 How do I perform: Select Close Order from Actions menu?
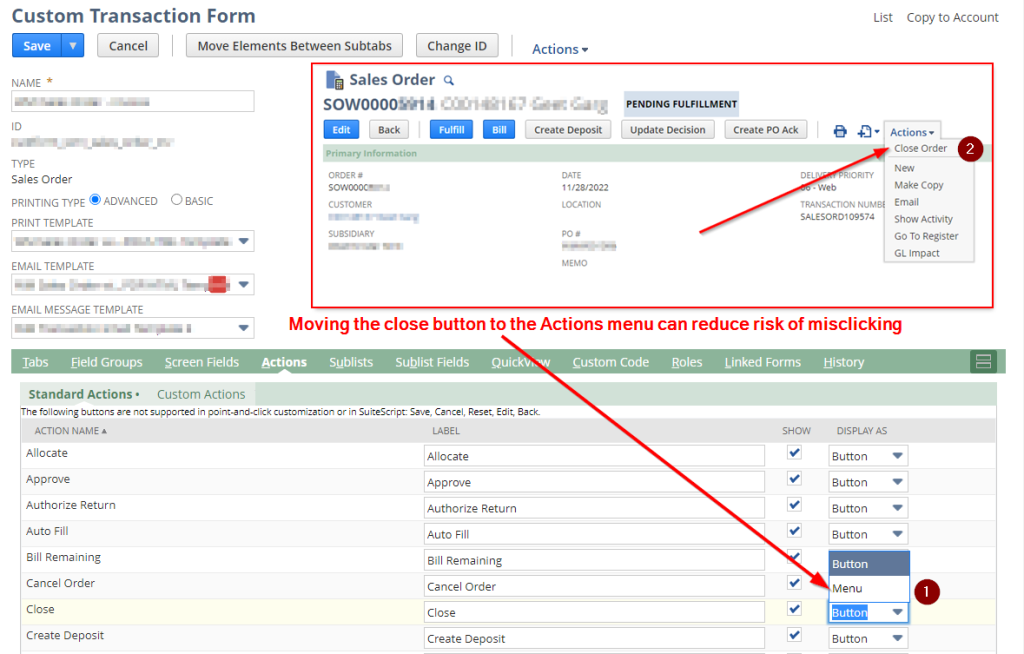[920, 148]
